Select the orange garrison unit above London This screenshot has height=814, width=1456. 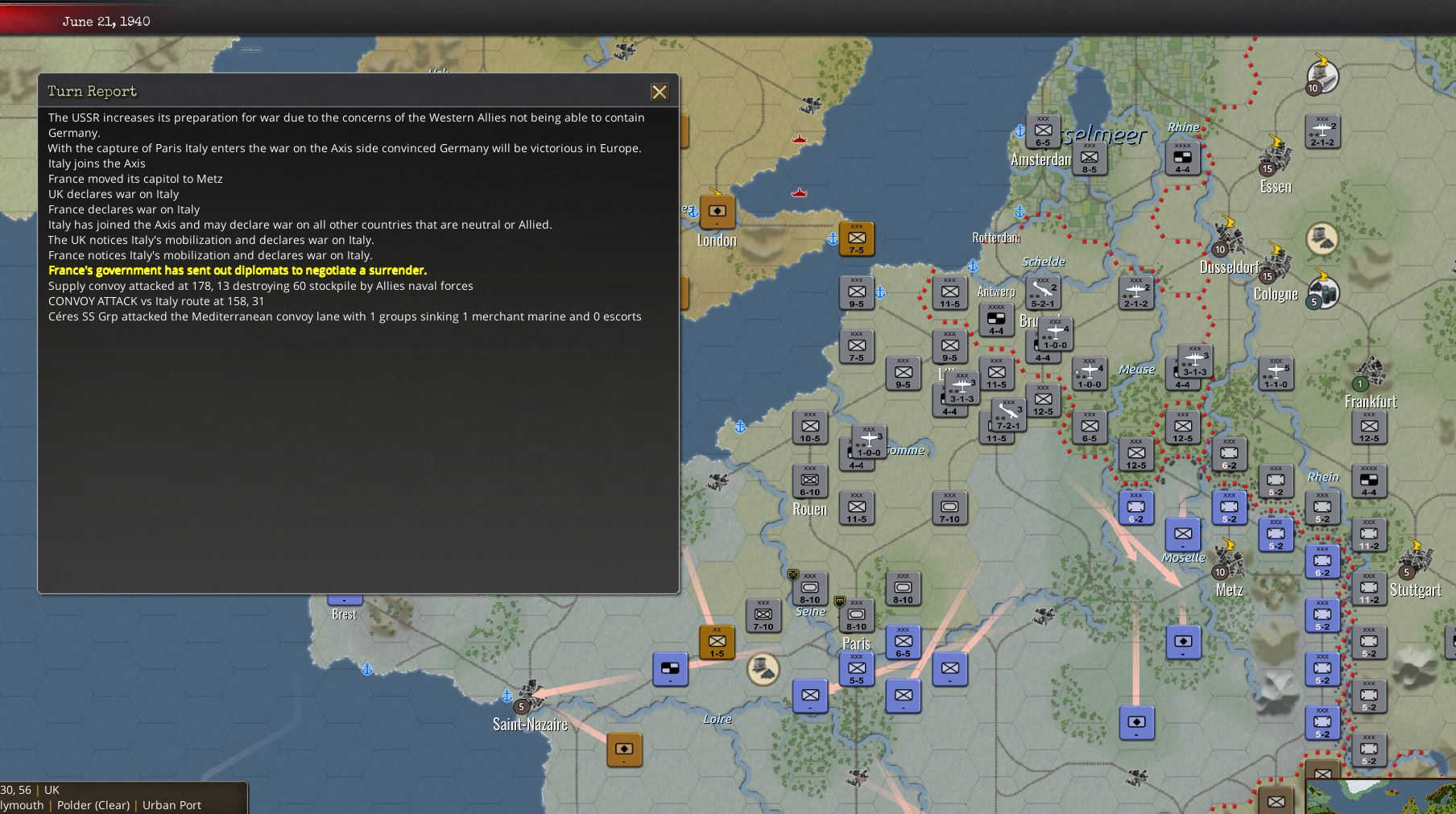click(x=717, y=213)
